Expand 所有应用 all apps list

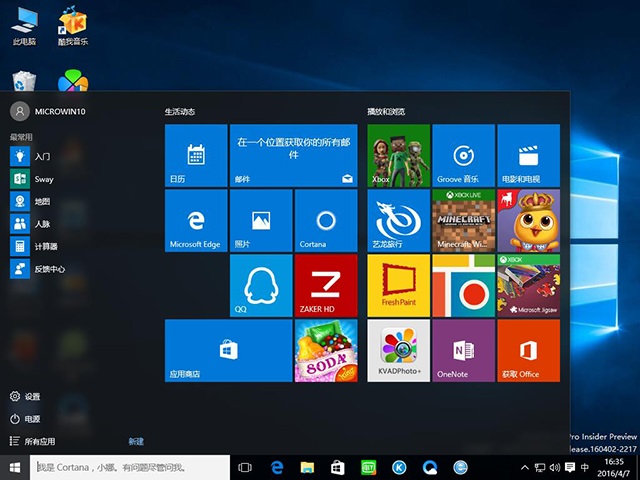(x=40, y=441)
